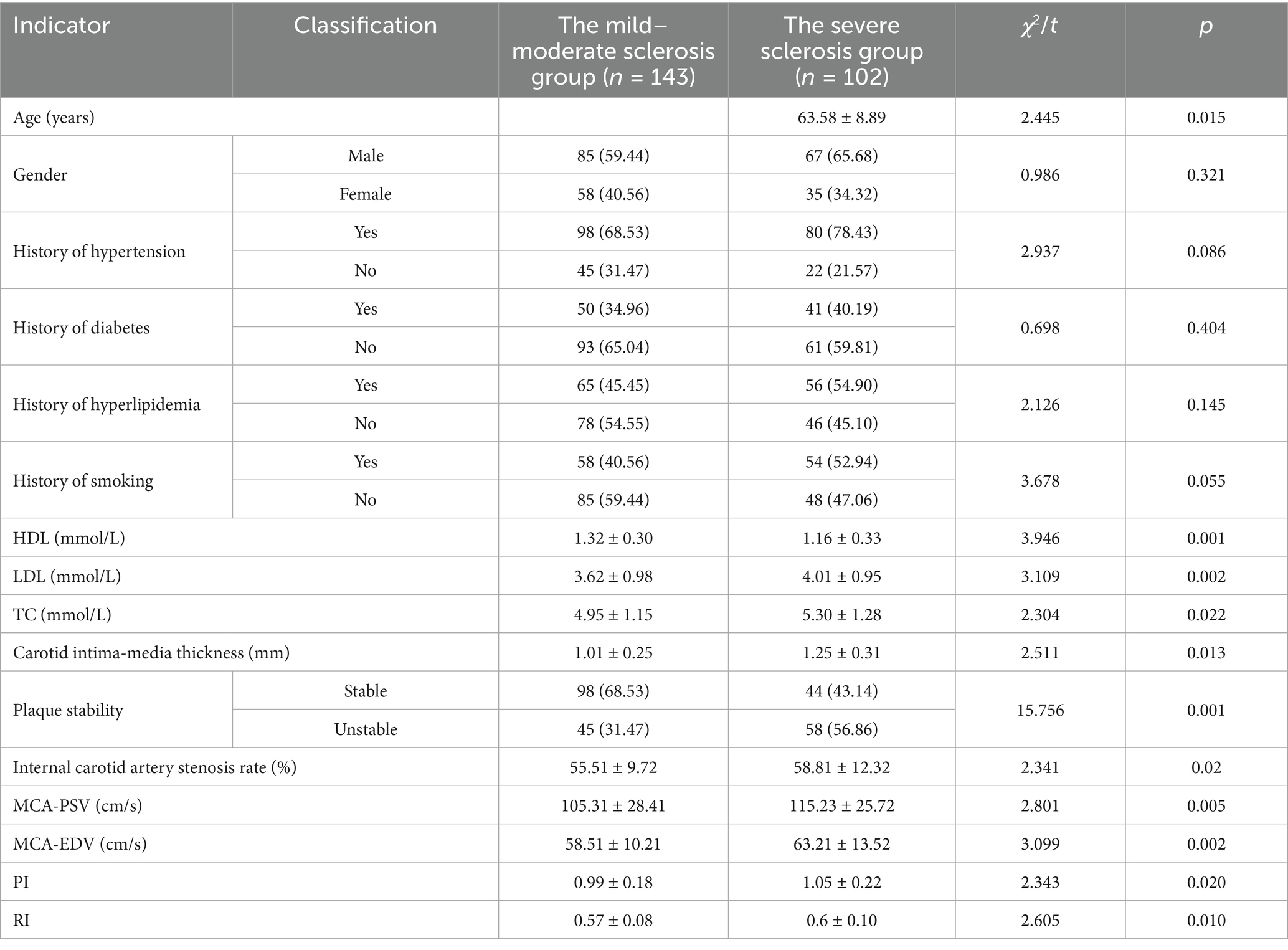Select the HDL (mmol/L) row label

coord(69,538)
